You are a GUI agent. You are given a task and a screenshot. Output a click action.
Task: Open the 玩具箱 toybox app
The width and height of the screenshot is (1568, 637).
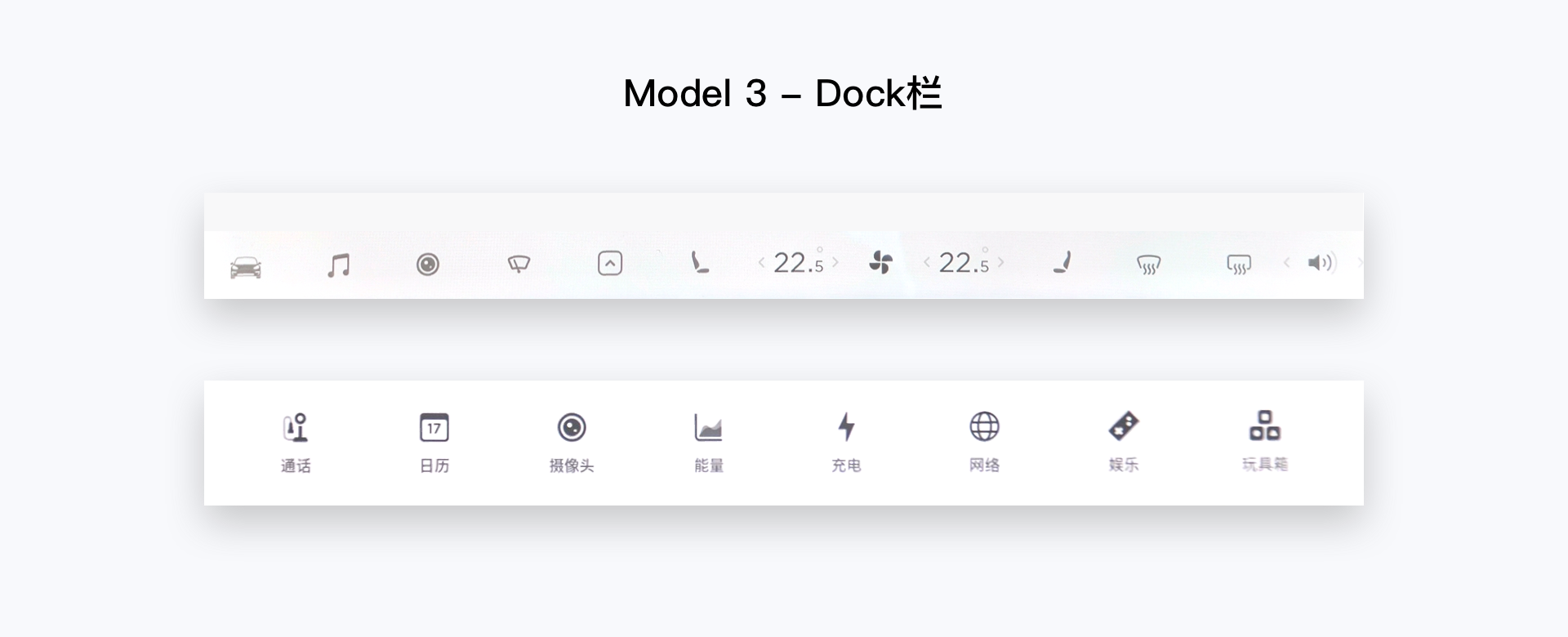click(x=1265, y=442)
